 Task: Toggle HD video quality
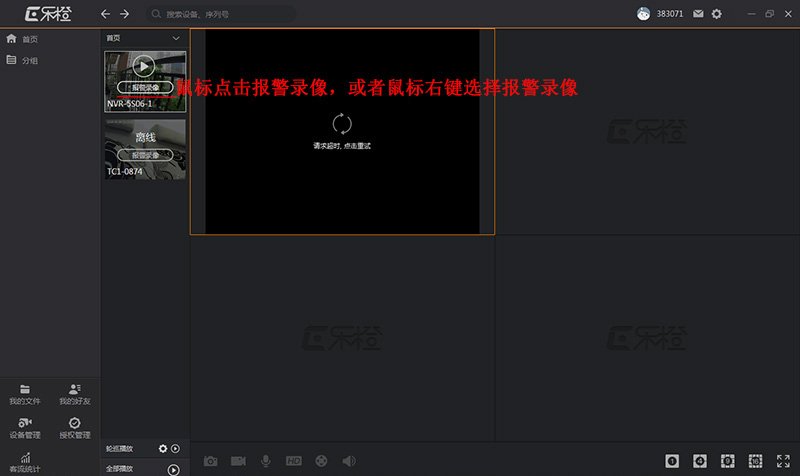click(x=294, y=461)
